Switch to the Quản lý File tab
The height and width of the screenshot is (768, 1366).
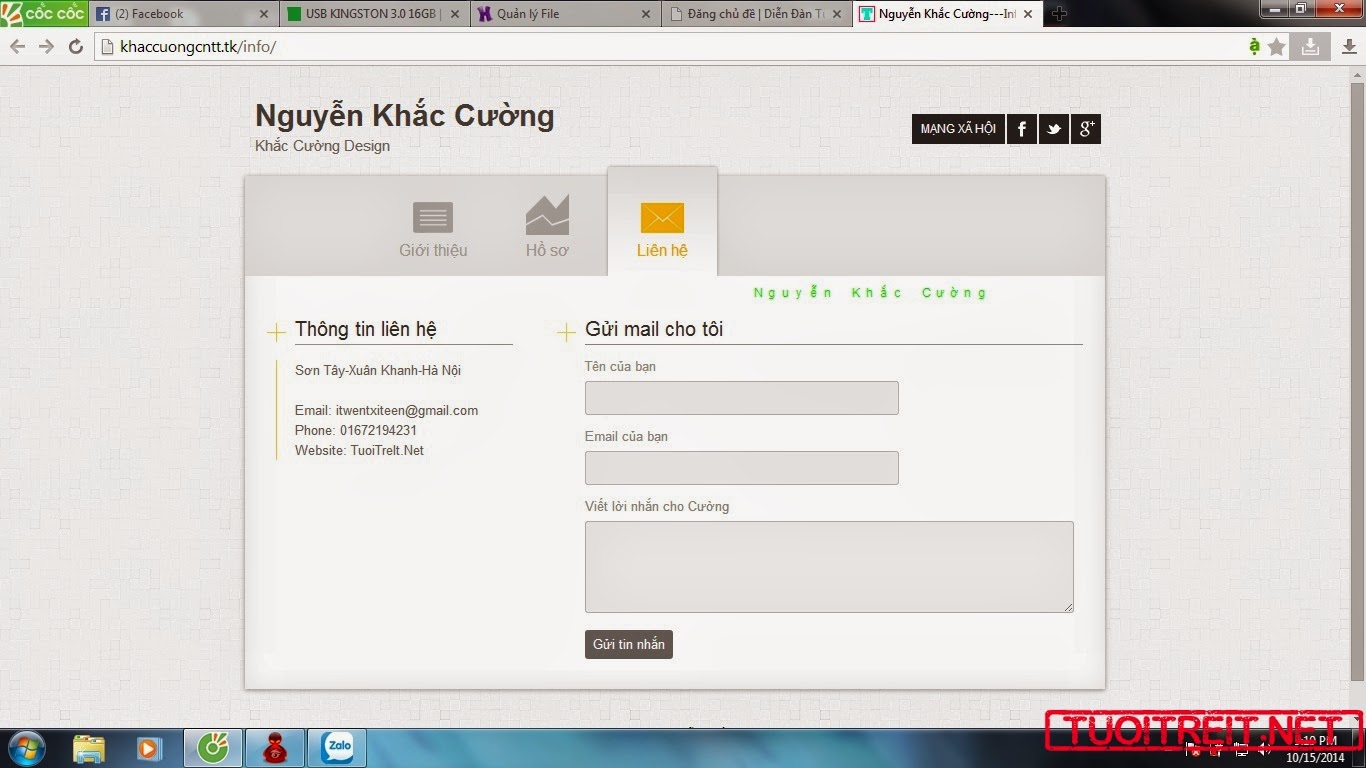564,14
